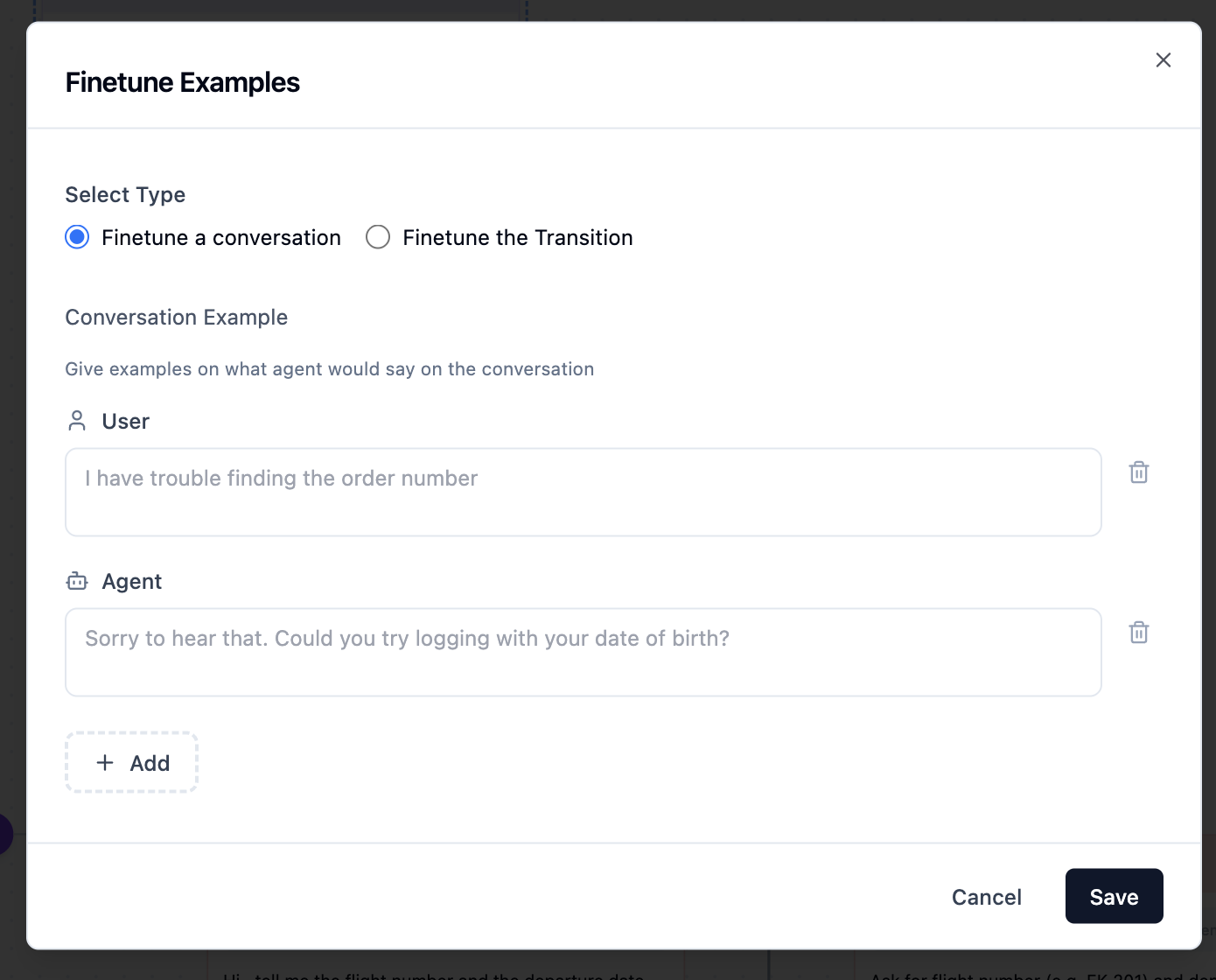Click the "User" label text
This screenshot has height=980, width=1216.
126,422
